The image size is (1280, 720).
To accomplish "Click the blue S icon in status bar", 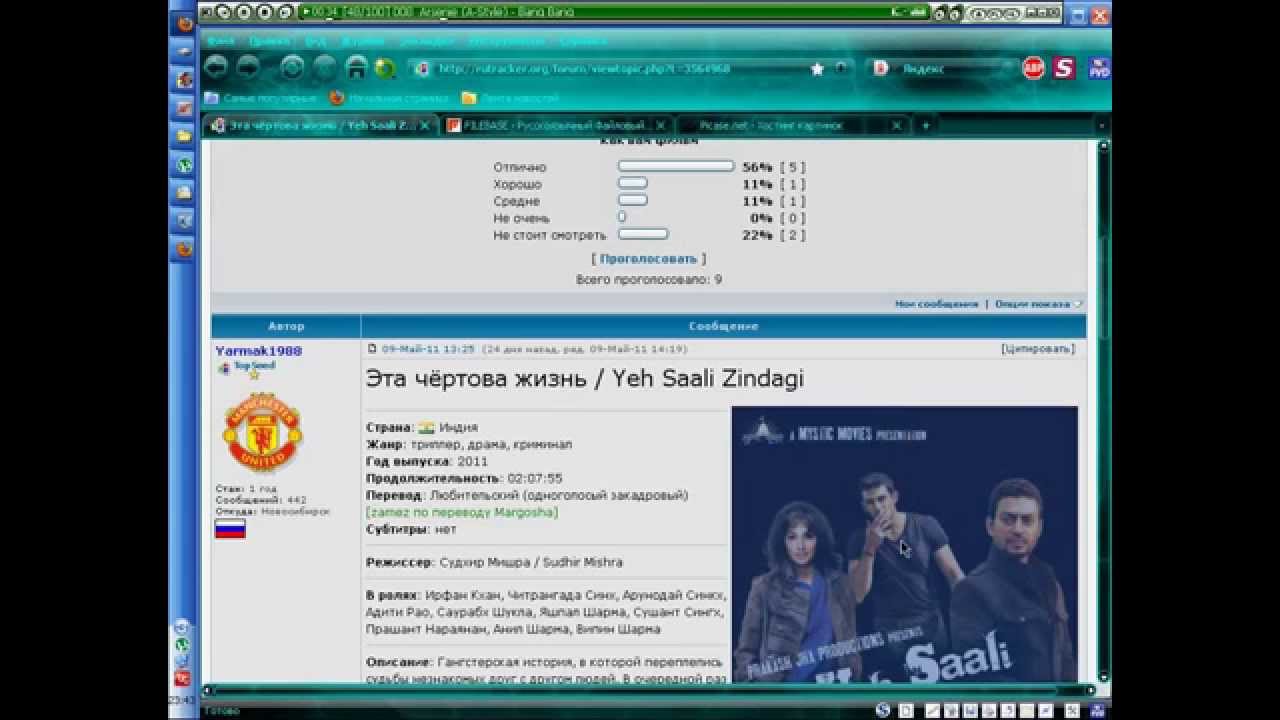I will pyautogui.click(x=882, y=710).
